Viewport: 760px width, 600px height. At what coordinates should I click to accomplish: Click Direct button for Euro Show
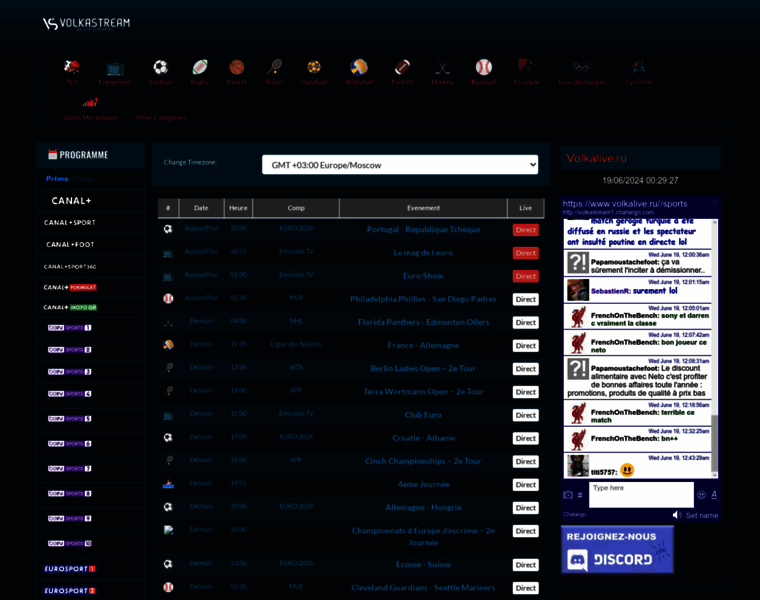tap(525, 276)
